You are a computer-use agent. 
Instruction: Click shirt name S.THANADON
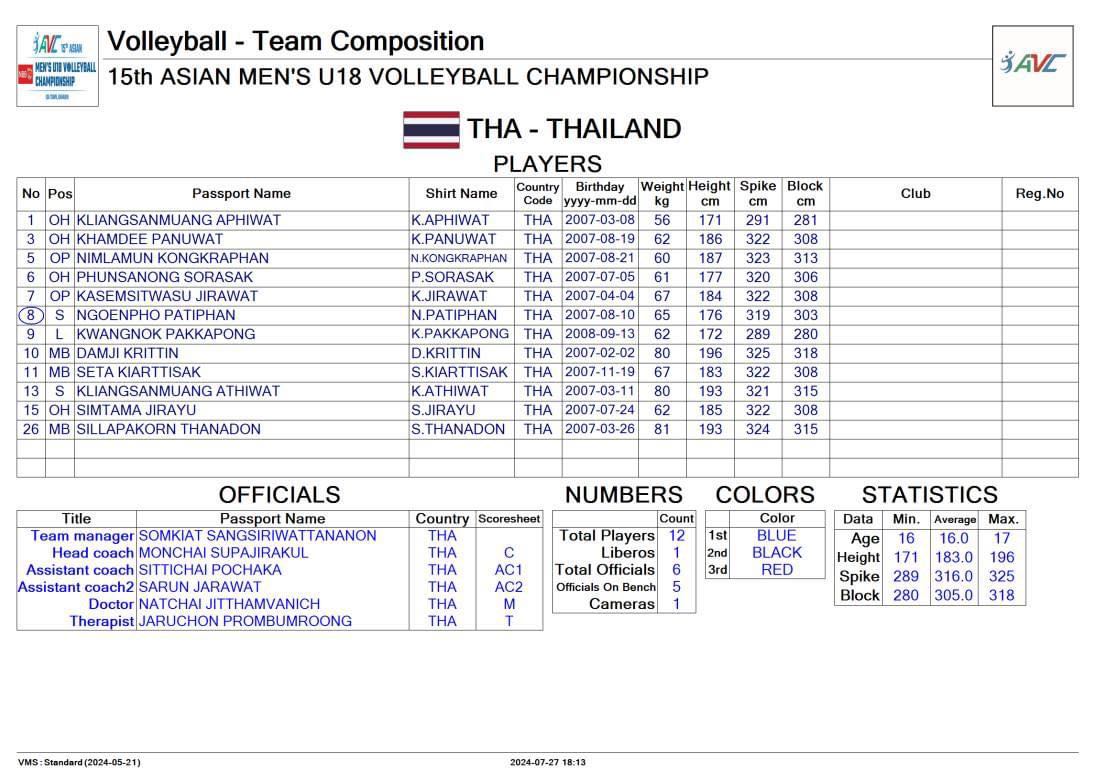coord(458,429)
